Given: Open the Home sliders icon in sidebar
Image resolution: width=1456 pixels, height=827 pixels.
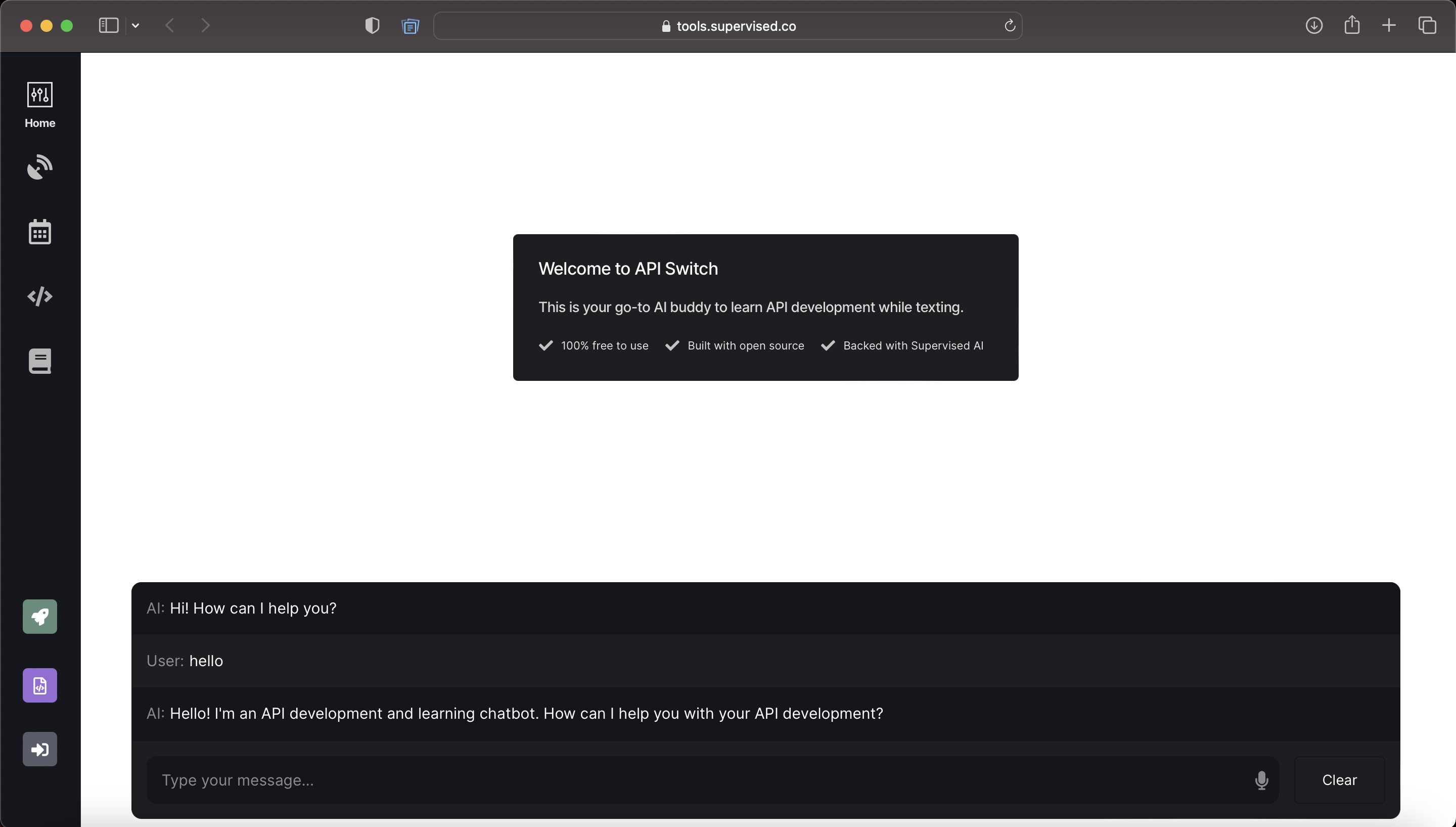Looking at the screenshot, I should (x=40, y=95).
